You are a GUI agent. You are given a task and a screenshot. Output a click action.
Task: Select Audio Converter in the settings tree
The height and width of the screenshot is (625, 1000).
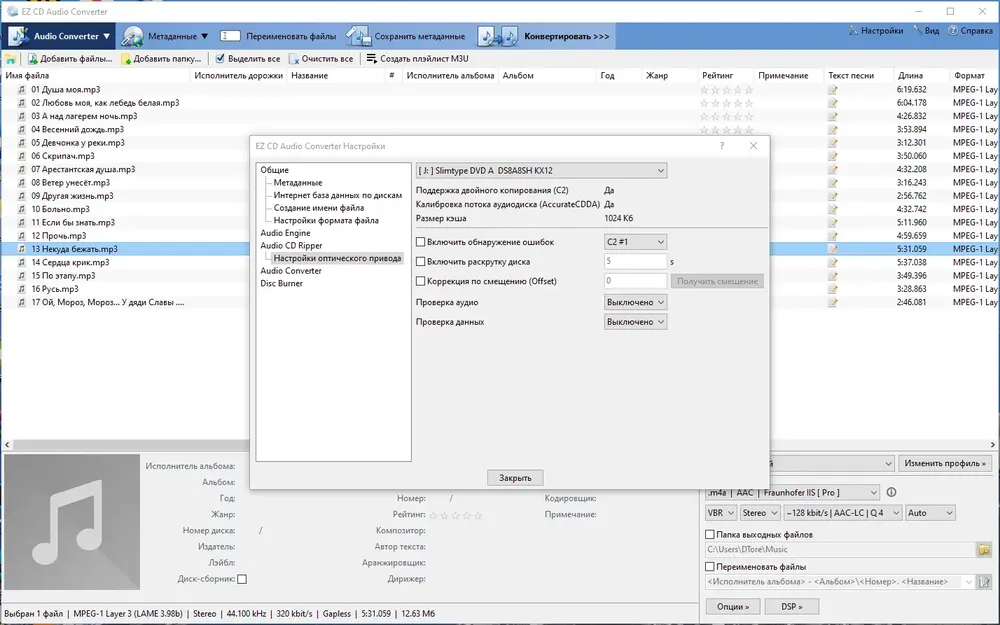coord(291,271)
